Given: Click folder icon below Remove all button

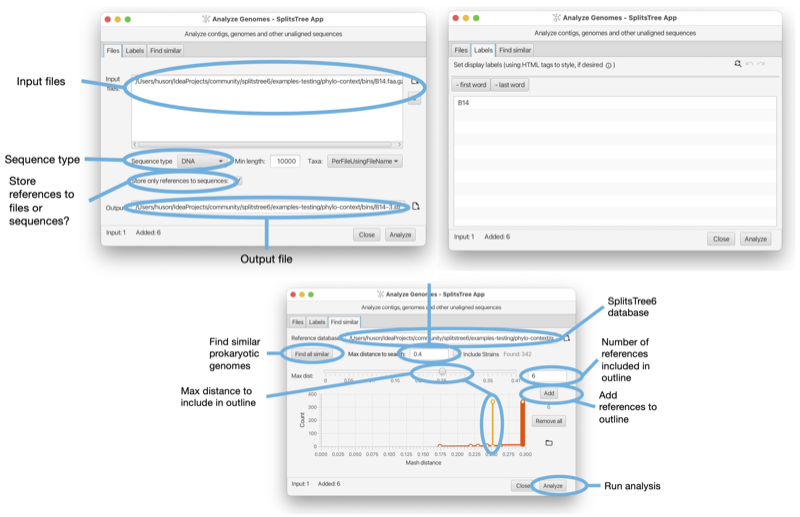Looking at the screenshot, I should (549, 442).
